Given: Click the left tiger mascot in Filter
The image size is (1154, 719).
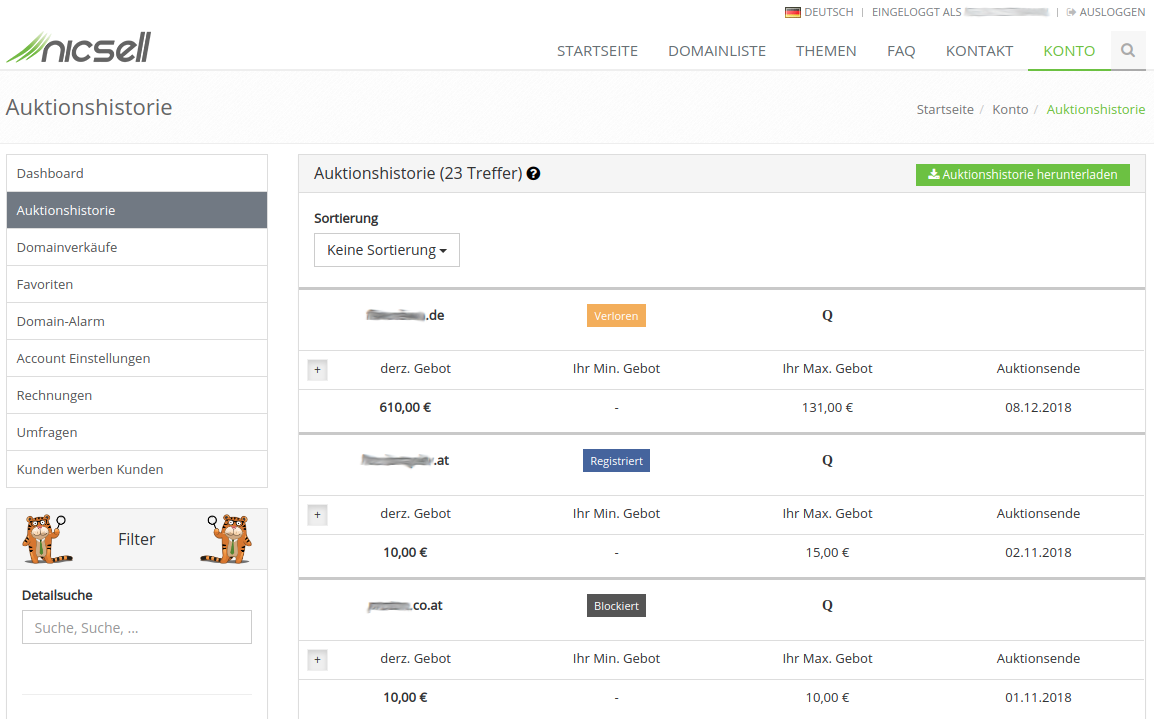Looking at the screenshot, I should pos(42,539).
